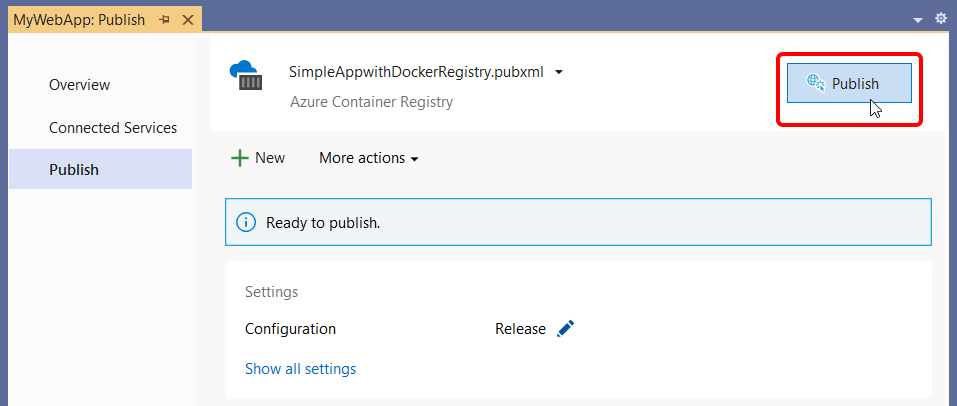
Task: Click the info icon in the status banner
Action: (246, 222)
